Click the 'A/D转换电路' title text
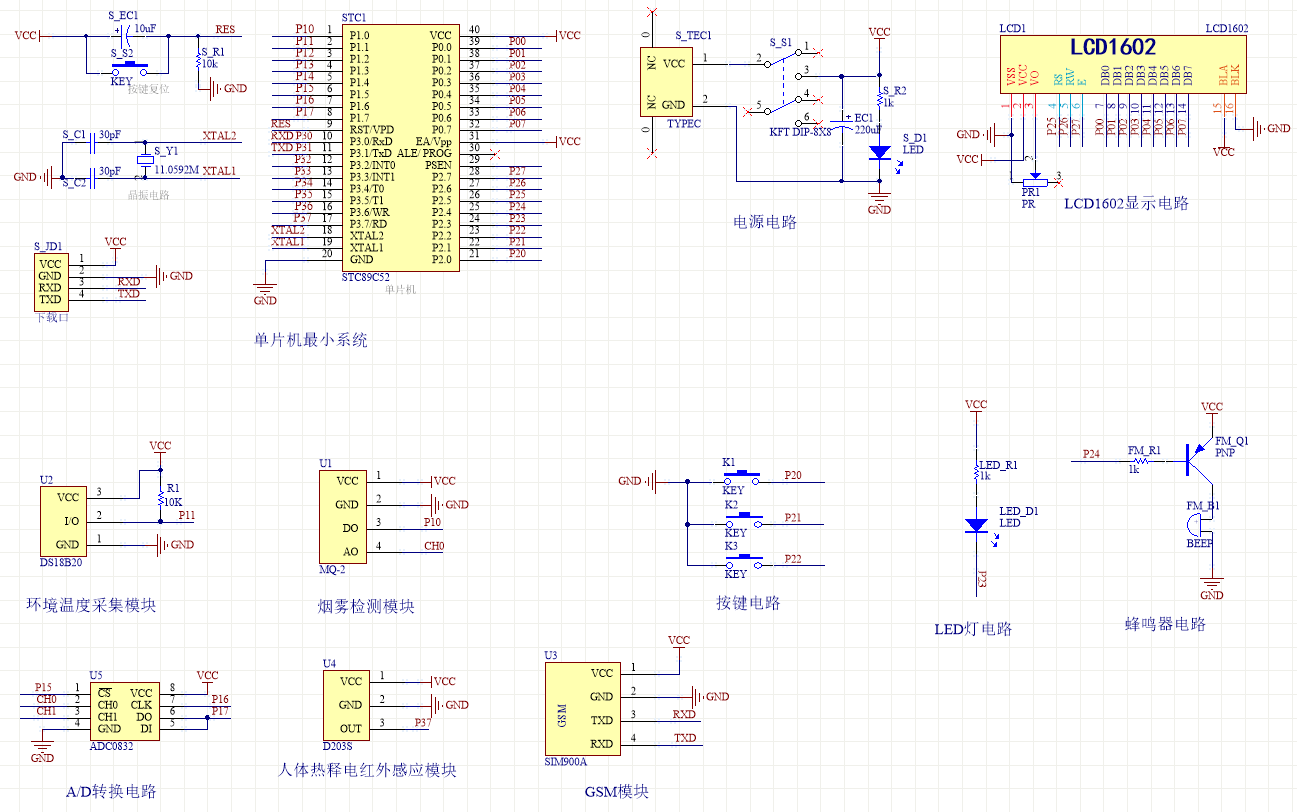1297x812 pixels. point(111,791)
